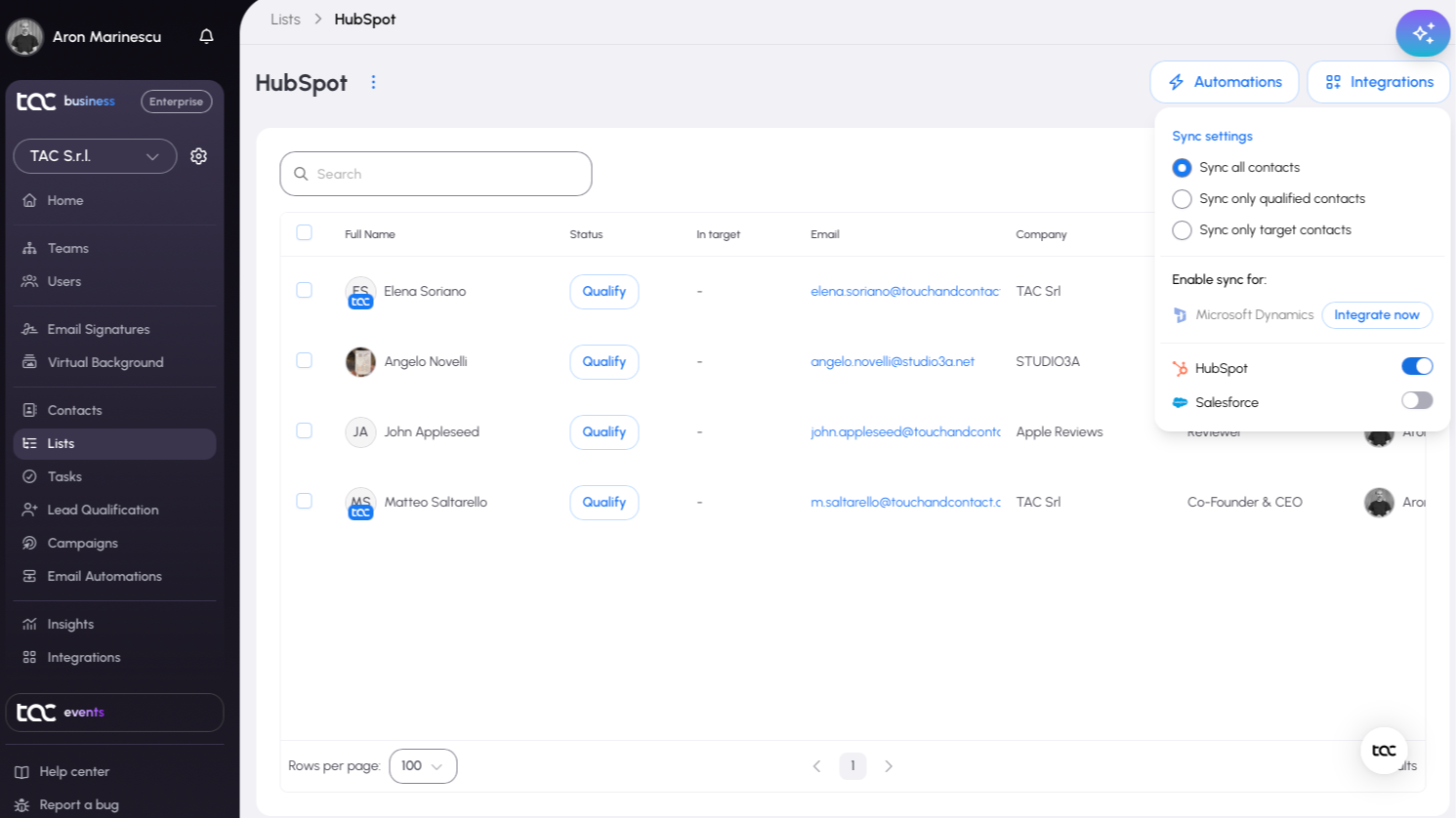Click the Integrations top button
Image resolution: width=1456 pixels, height=818 pixels.
(x=1379, y=82)
